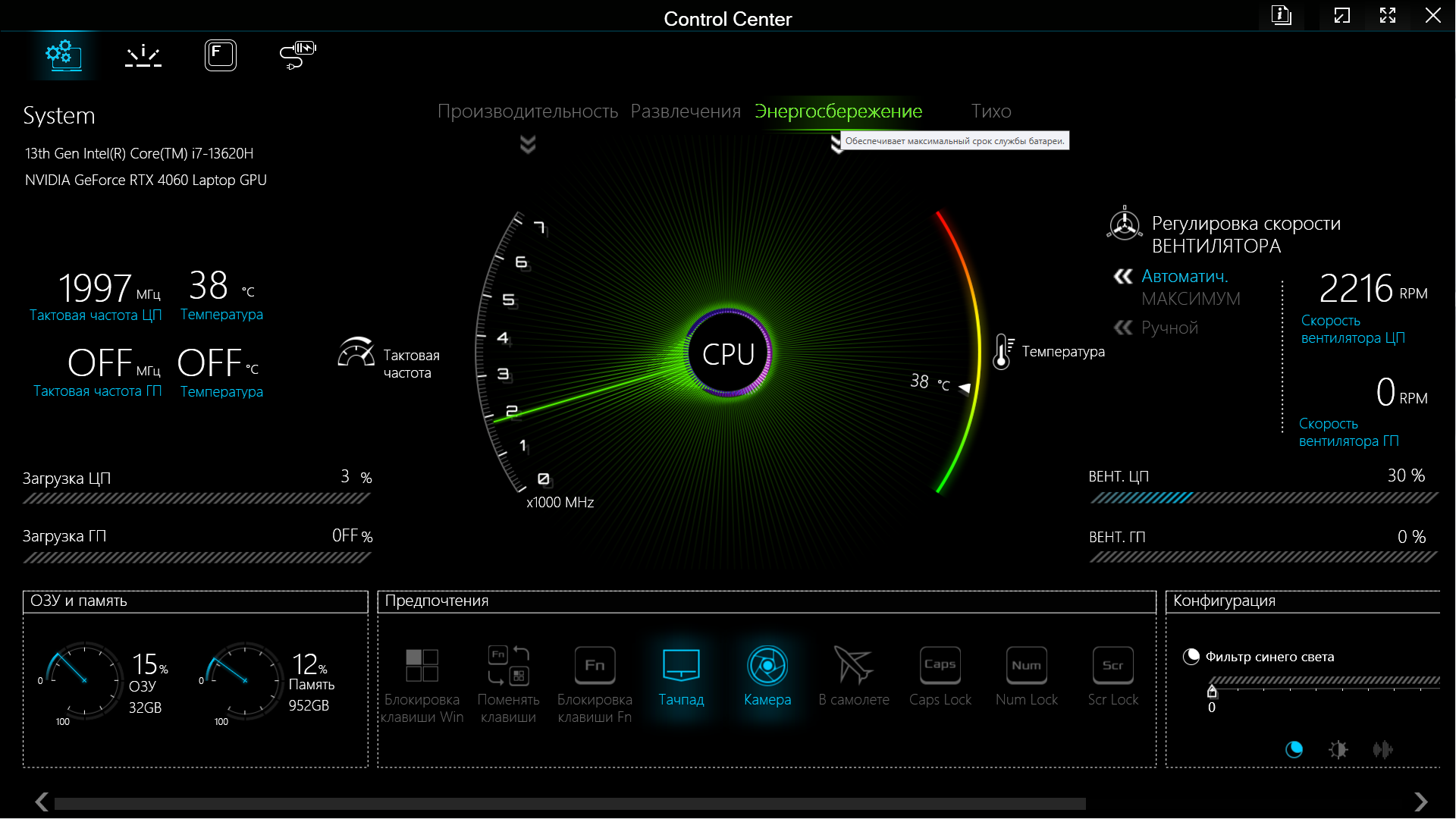Select the sound wave icon in Конфигурация

coord(1382,749)
